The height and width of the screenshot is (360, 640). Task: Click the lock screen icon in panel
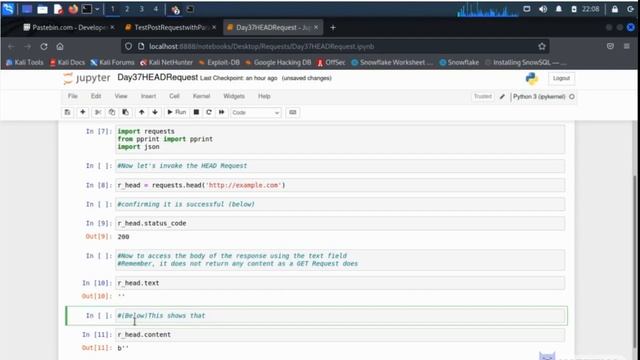(x=615, y=9)
